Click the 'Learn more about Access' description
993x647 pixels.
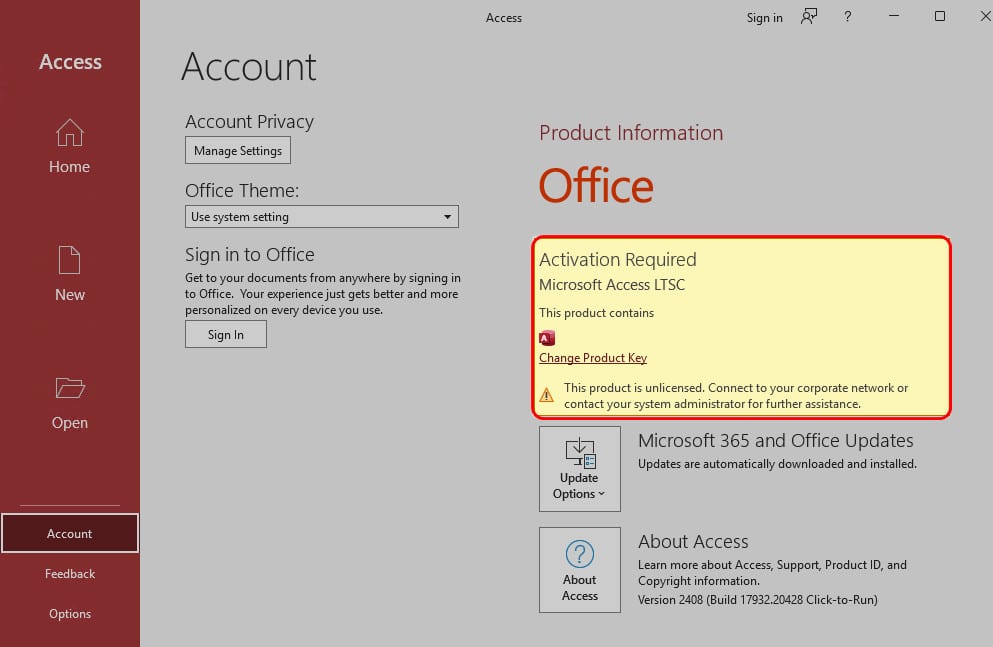pyautogui.click(x=772, y=573)
